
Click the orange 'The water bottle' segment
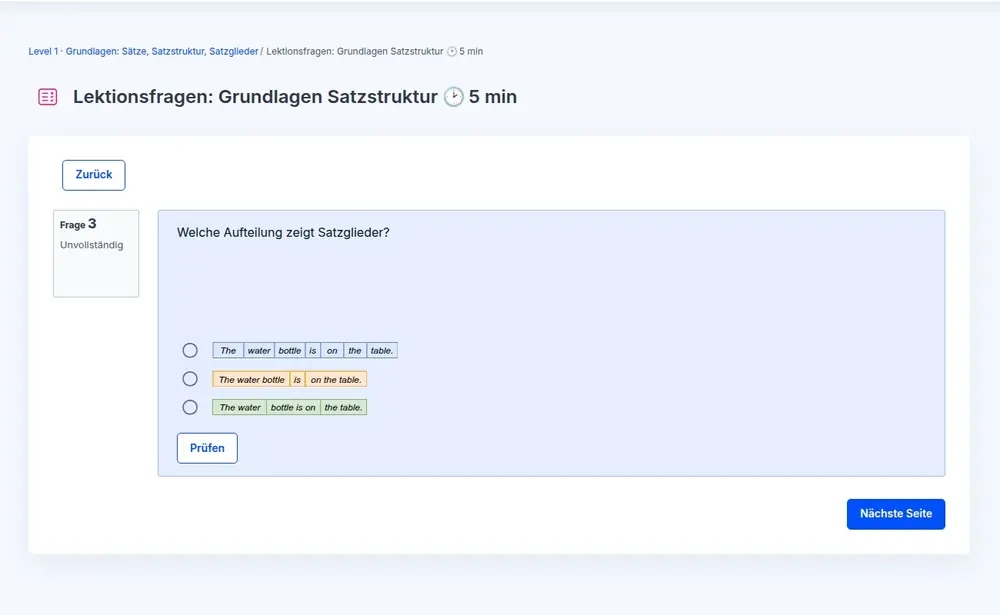coord(251,380)
